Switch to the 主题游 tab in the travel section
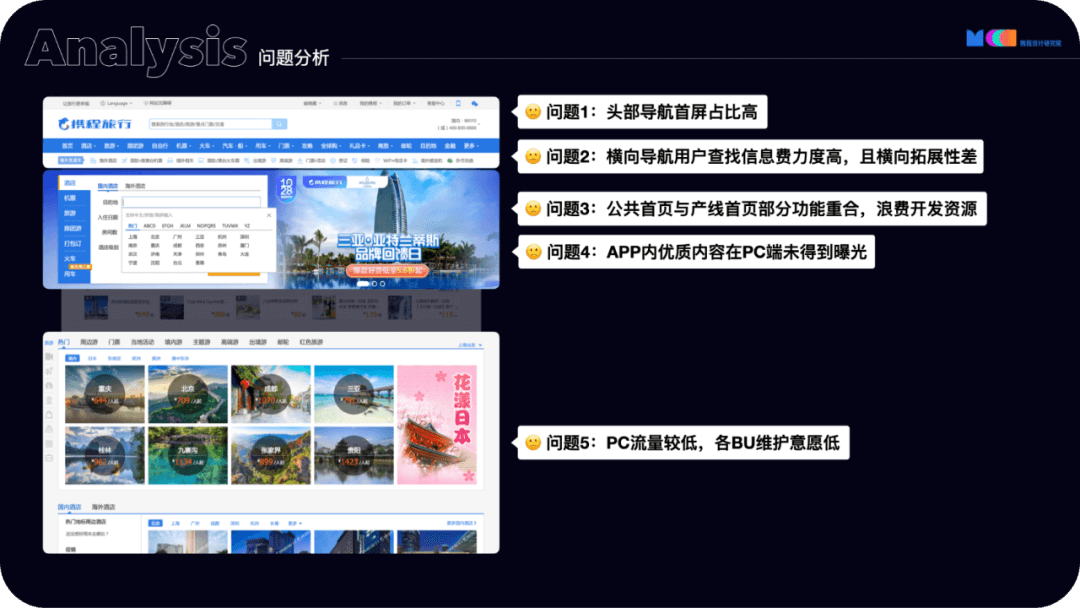The width and height of the screenshot is (1080, 608). [x=201, y=342]
